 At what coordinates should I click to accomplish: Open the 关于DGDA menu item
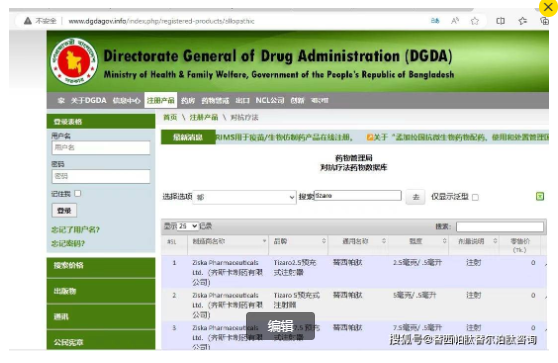(89, 100)
